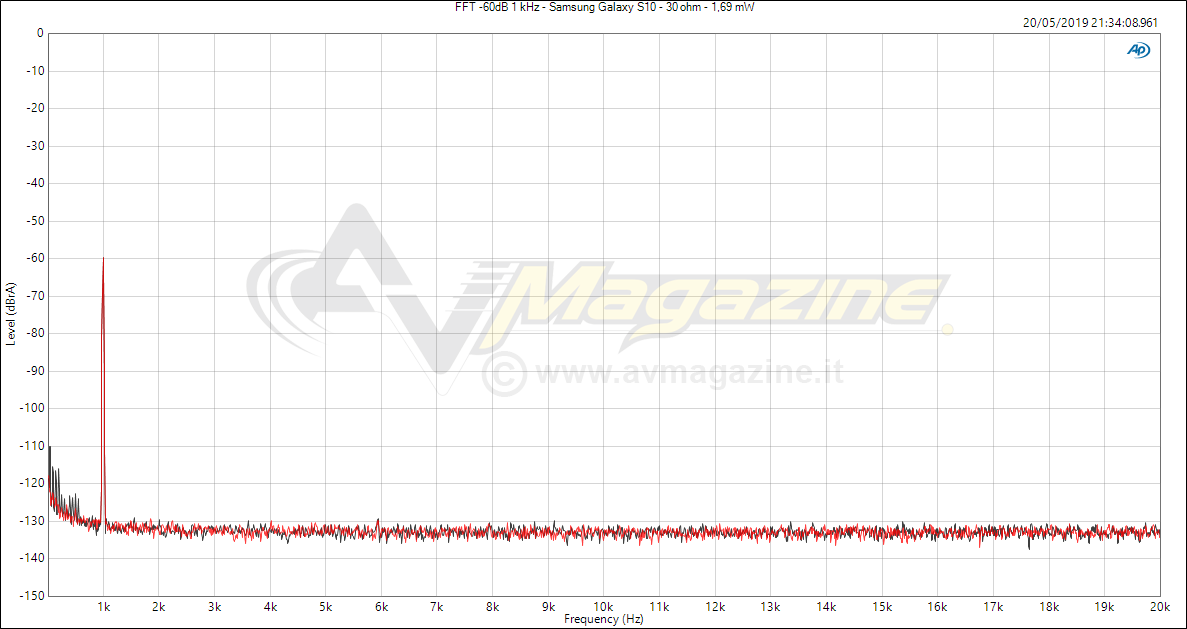Click the '17k' frequency axis label
The image size is (1187, 629).
pyautogui.click(x=992, y=607)
